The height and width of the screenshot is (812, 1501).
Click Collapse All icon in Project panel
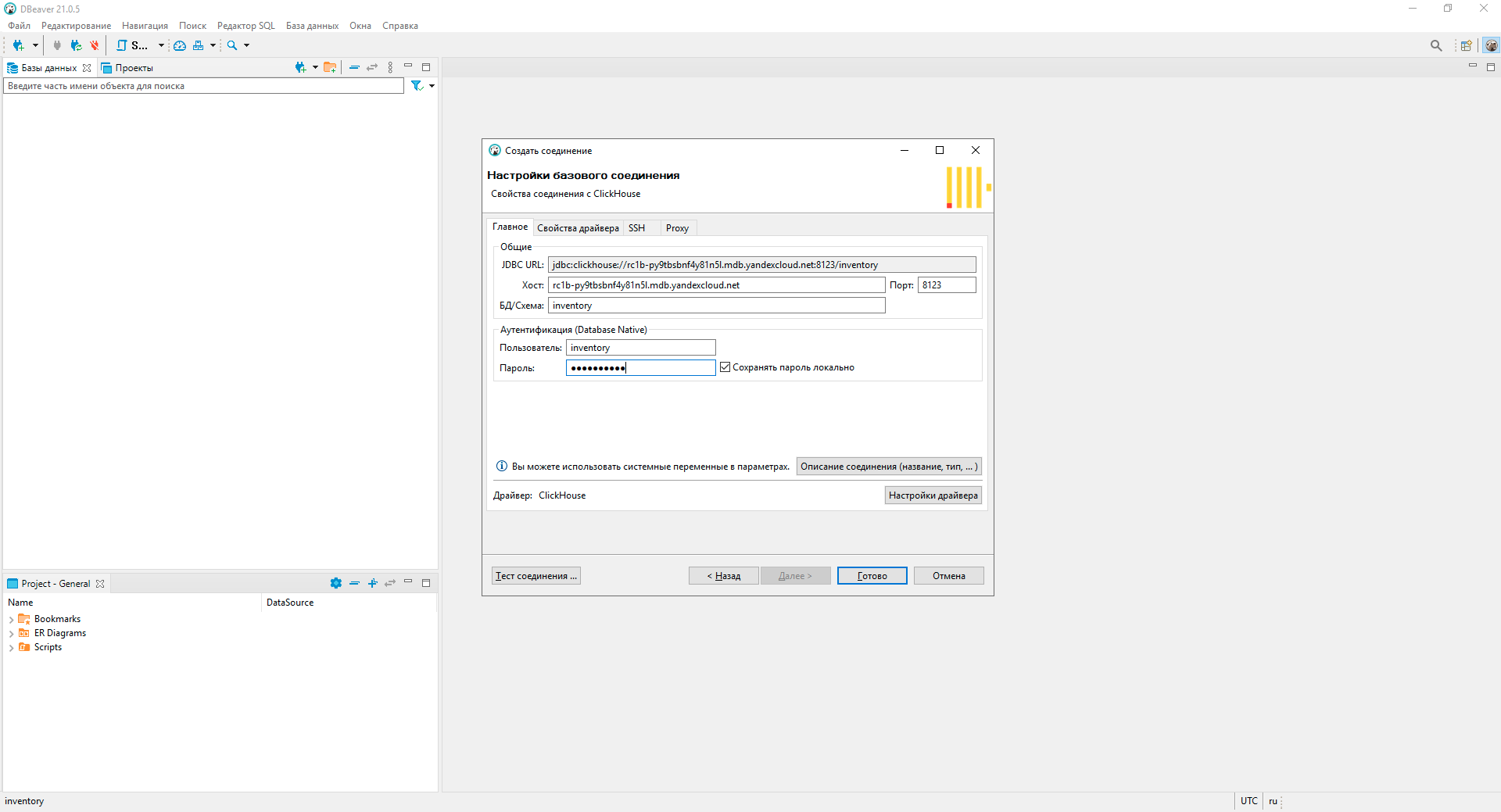click(354, 583)
